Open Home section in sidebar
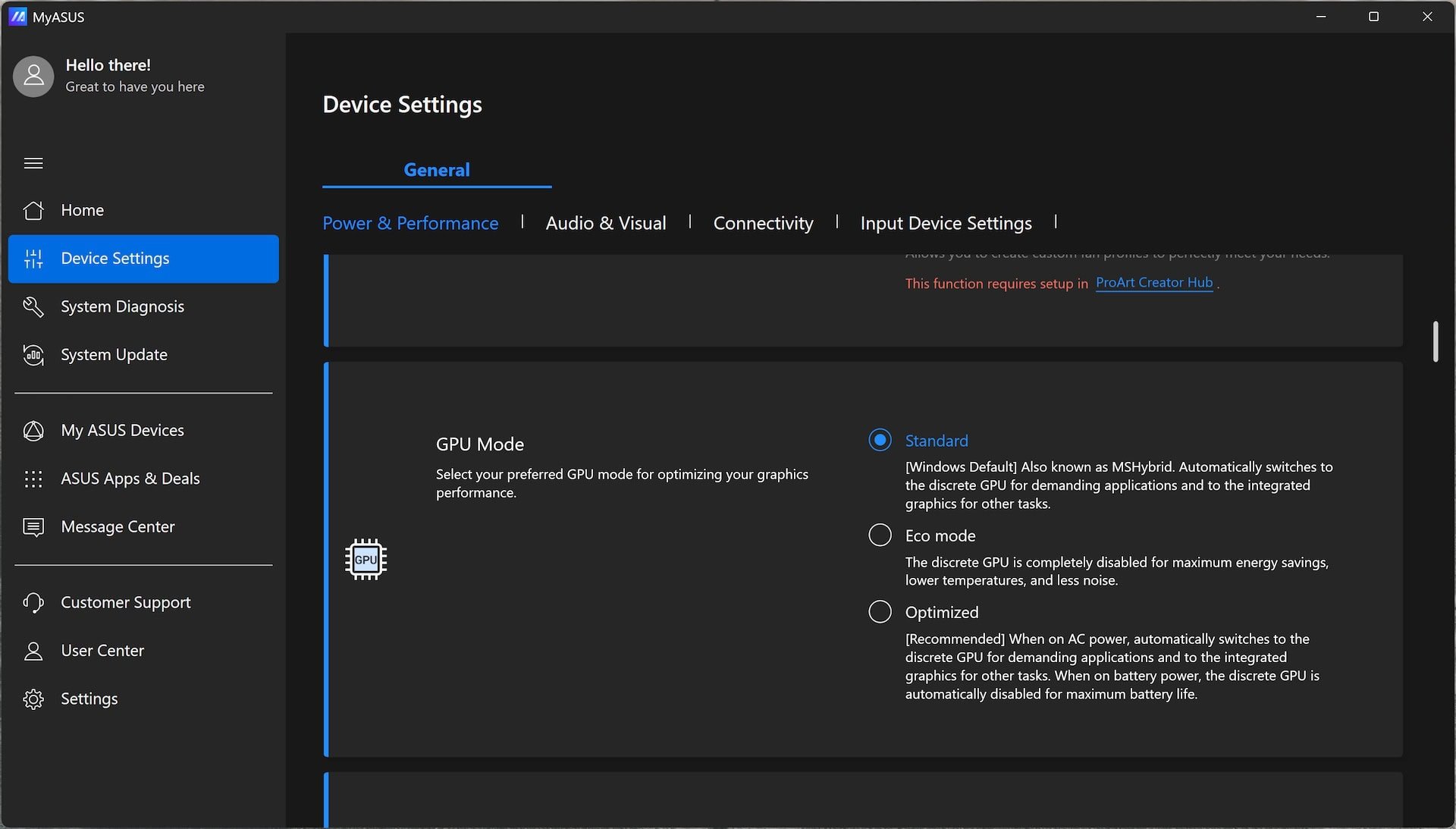The image size is (1456, 829). pyautogui.click(x=82, y=210)
